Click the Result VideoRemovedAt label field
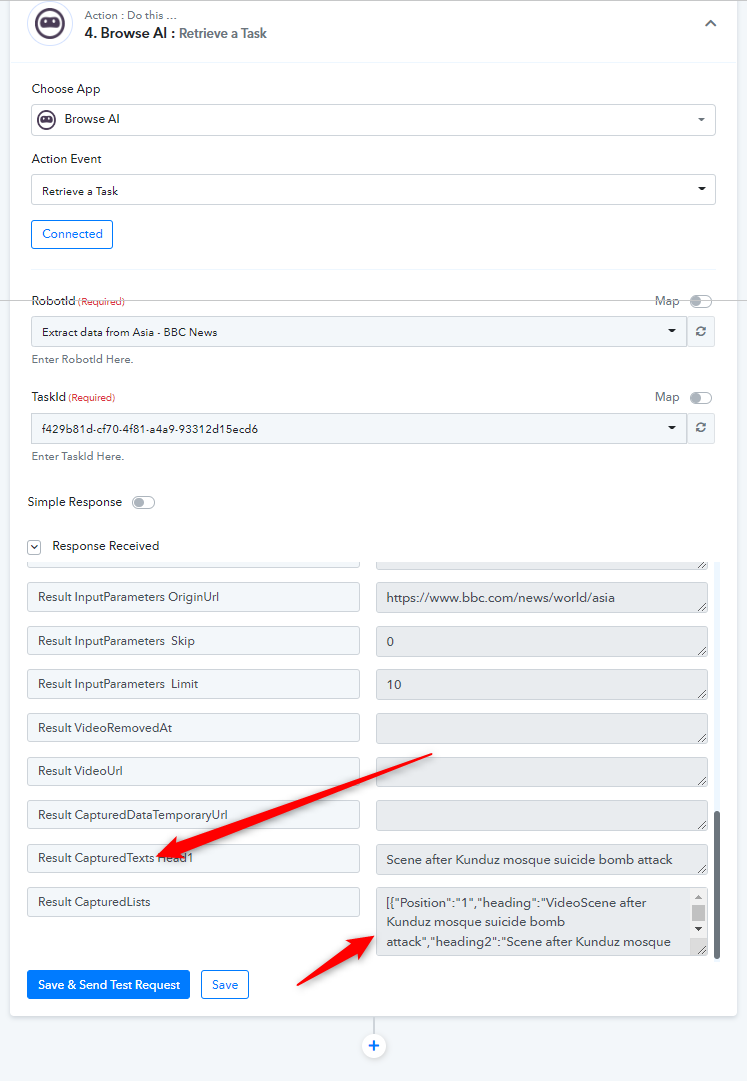Image resolution: width=747 pixels, height=1081 pixels. tap(194, 727)
